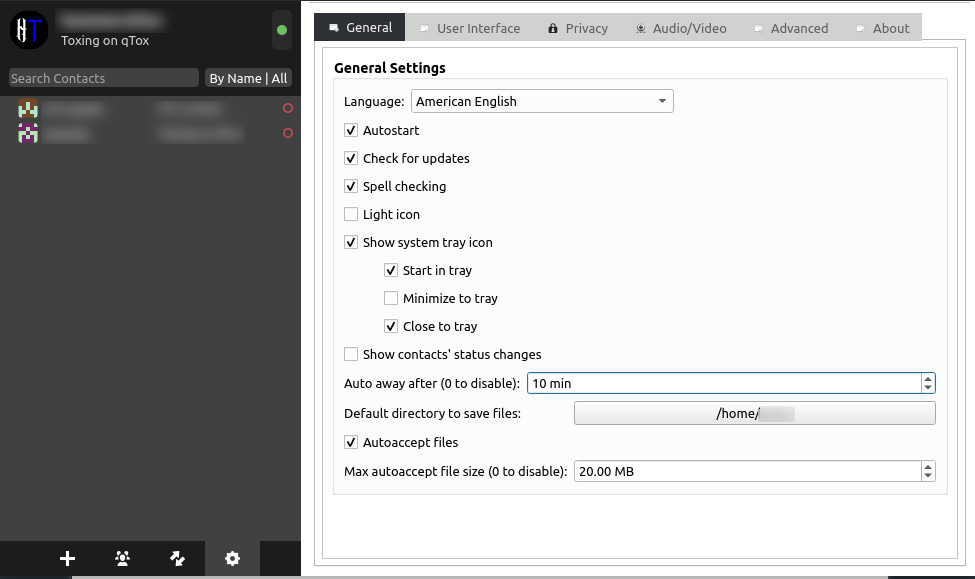Image resolution: width=975 pixels, height=579 pixels.
Task: Open the Privacy tab
Action: tap(578, 28)
